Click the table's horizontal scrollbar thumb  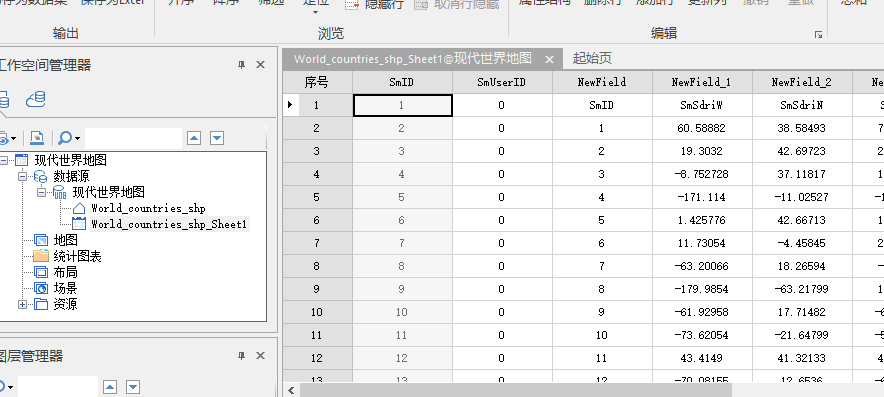pos(516,390)
